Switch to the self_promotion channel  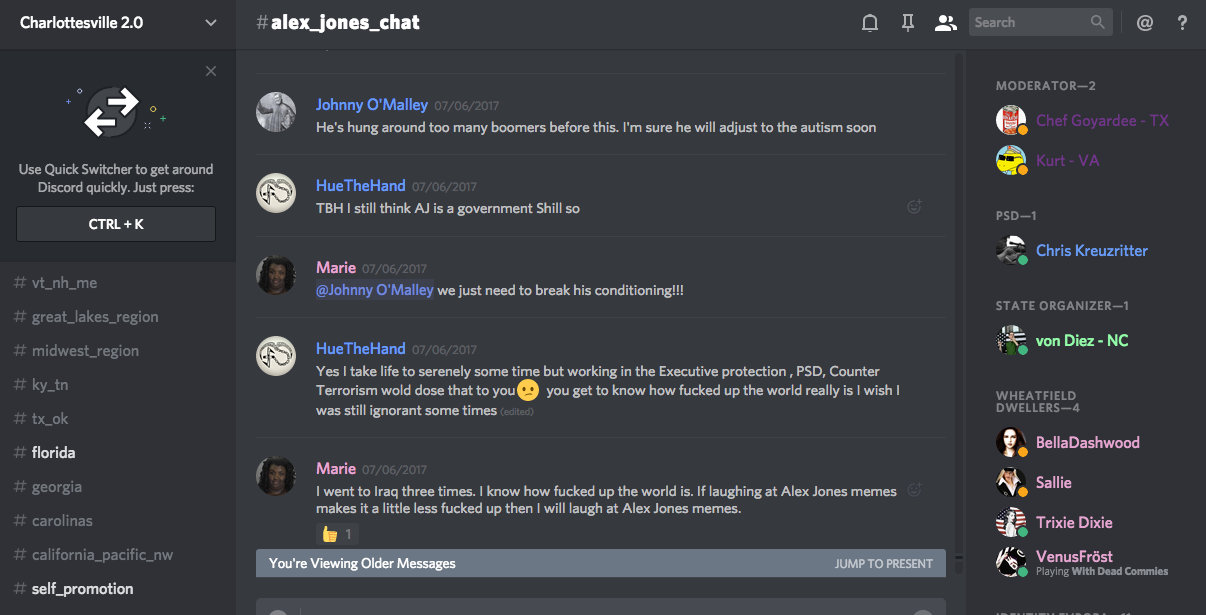pos(82,589)
